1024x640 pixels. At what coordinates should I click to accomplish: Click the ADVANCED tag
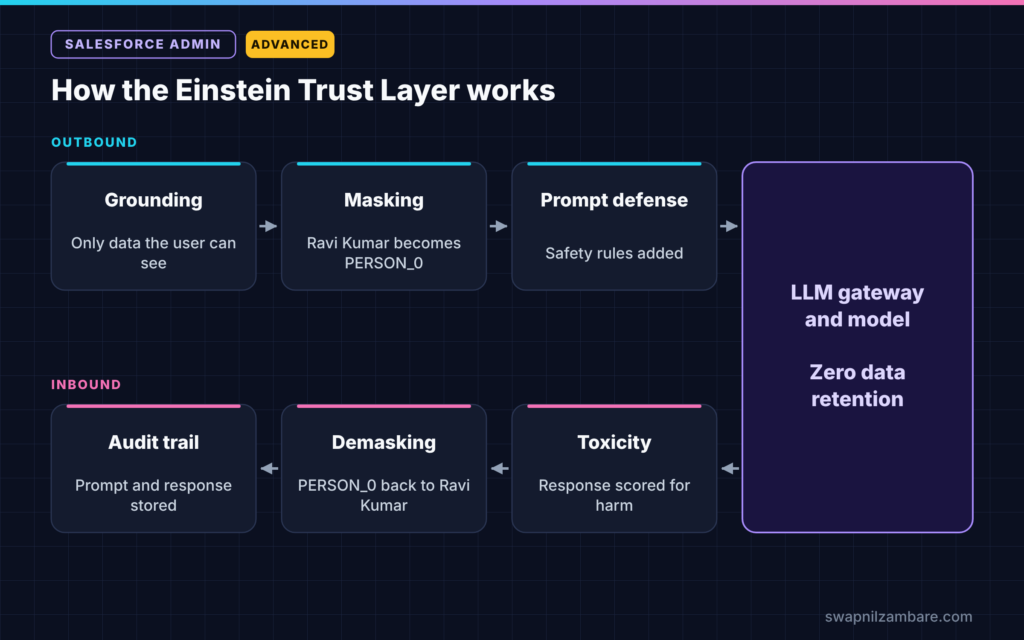coord(290,44)
